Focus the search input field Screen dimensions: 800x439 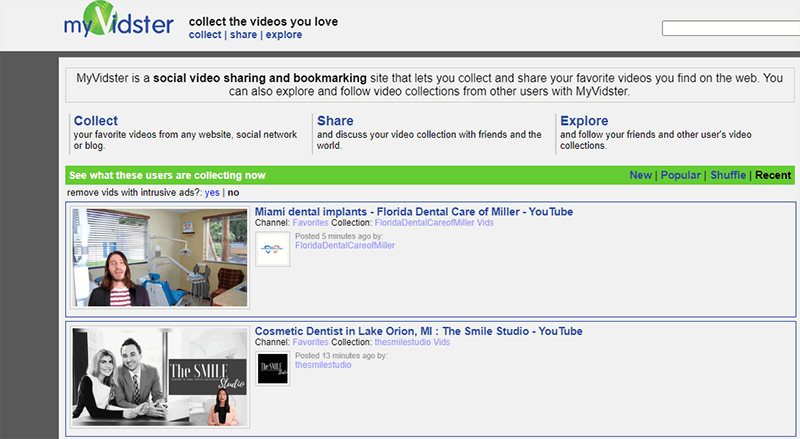(x=731, y=28)
